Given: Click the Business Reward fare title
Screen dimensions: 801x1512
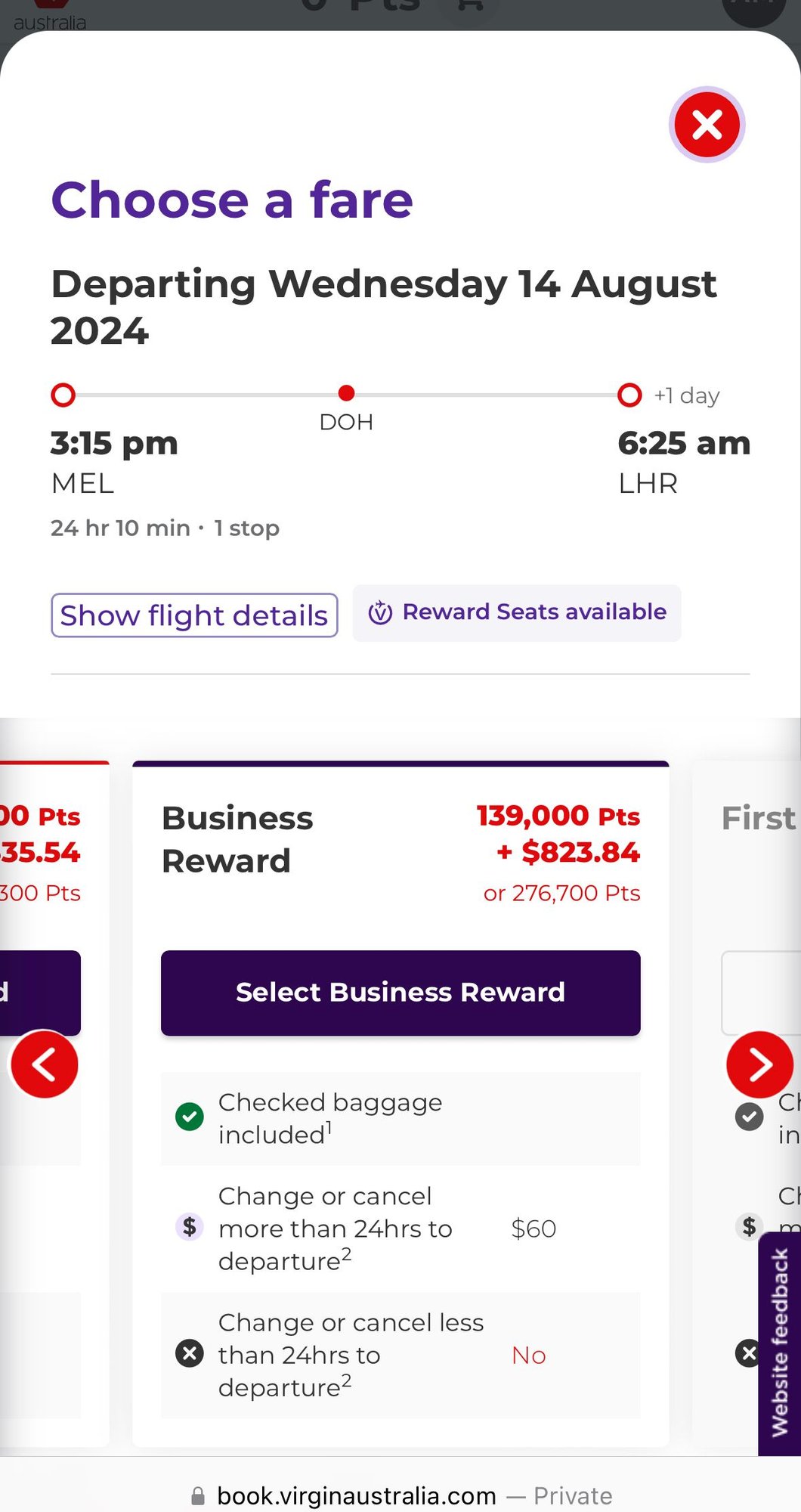Looking at the screenshot, I should coord(238,839).
